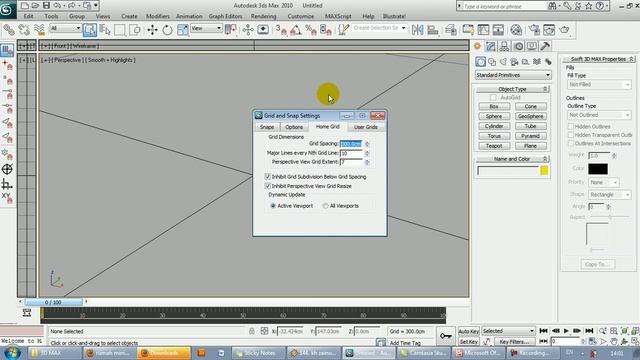Click the Set Key button
The height and width of the screenshot is (360, 640).
click(x=469, y=342)
